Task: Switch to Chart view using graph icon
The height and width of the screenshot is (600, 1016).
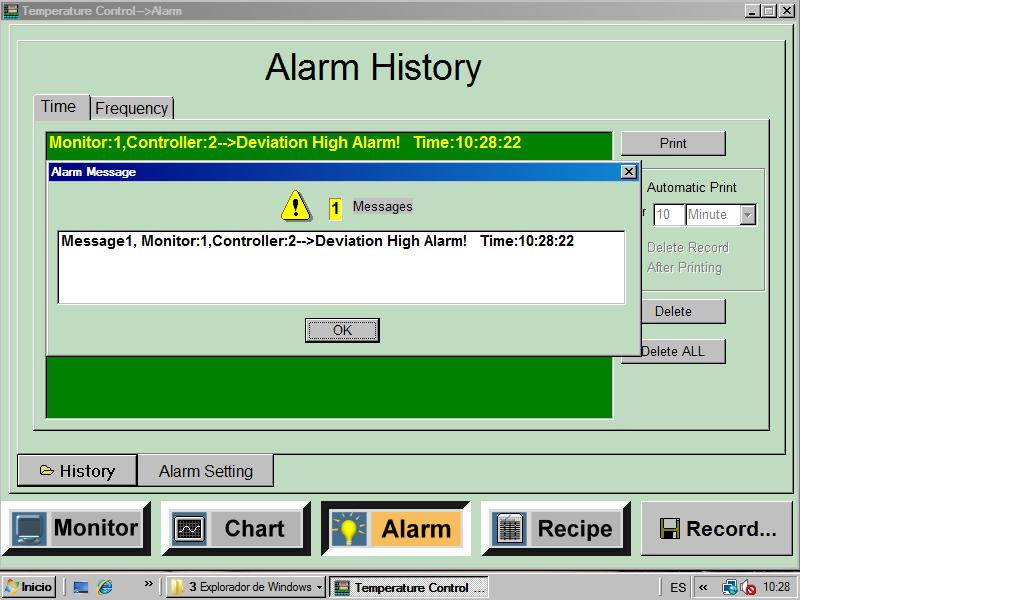Action: pos(189,529)
